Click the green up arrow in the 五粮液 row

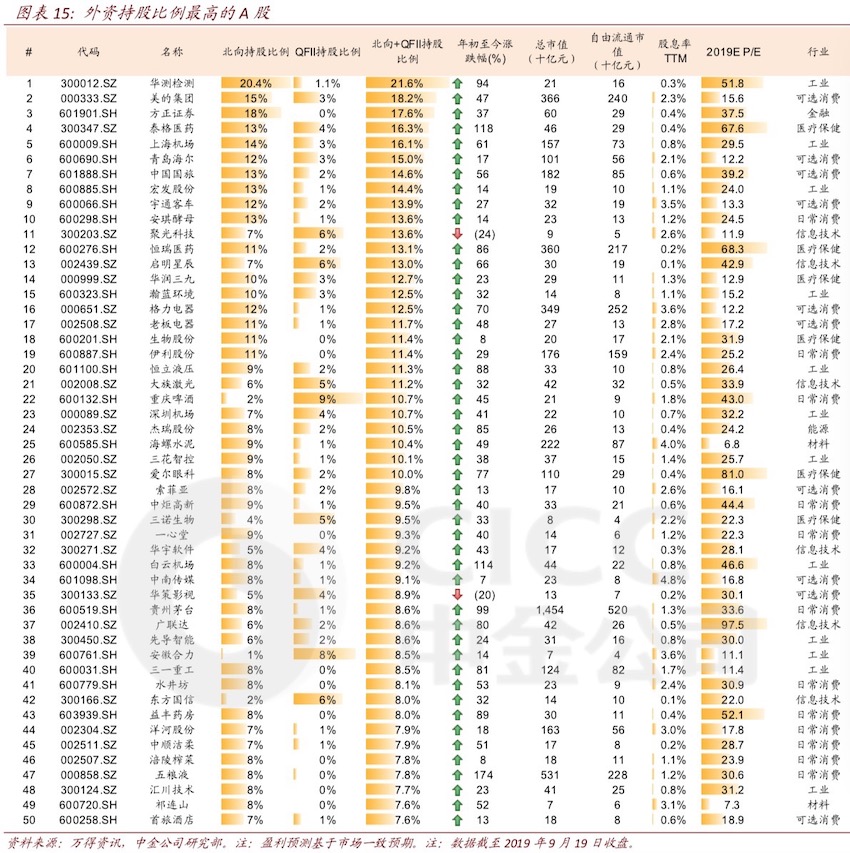(457, 775)
